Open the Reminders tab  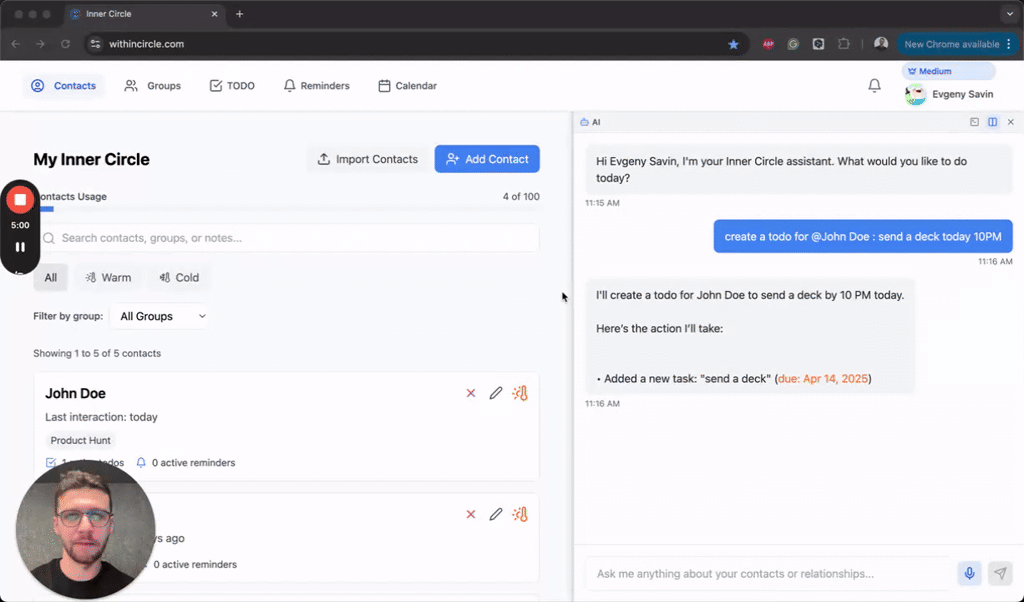click(x=316, y=86)
